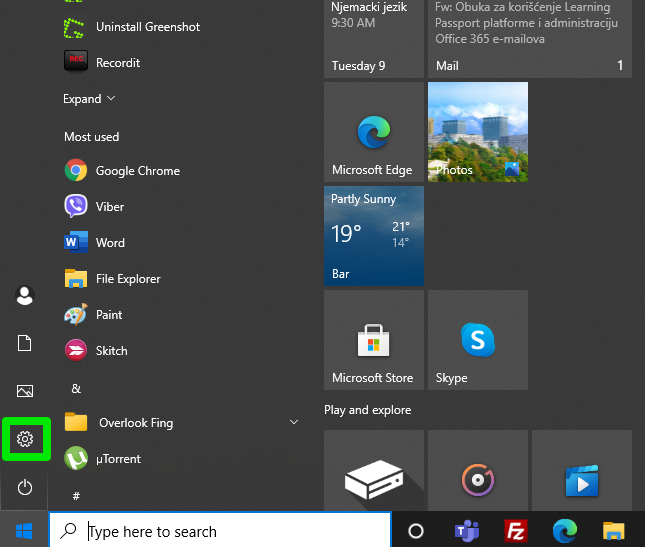Open the Mail tile

pos(530,39)
